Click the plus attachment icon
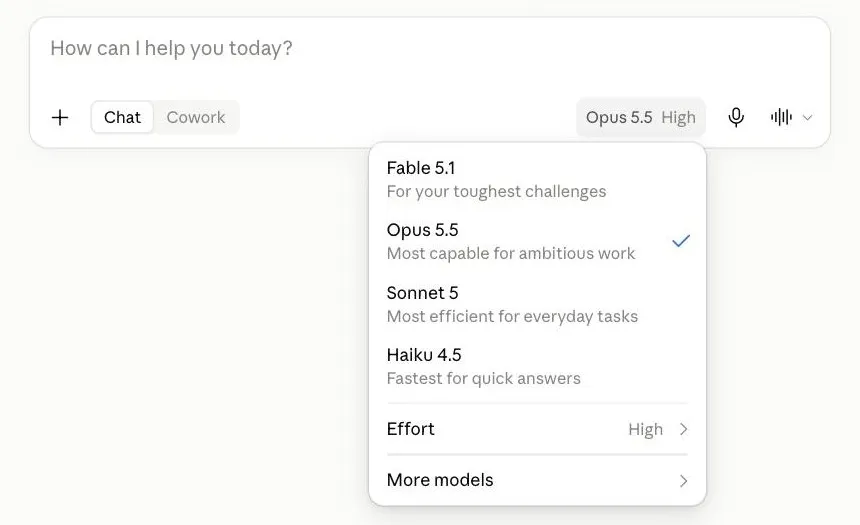The image size is (860, 525). click(60, 117)
